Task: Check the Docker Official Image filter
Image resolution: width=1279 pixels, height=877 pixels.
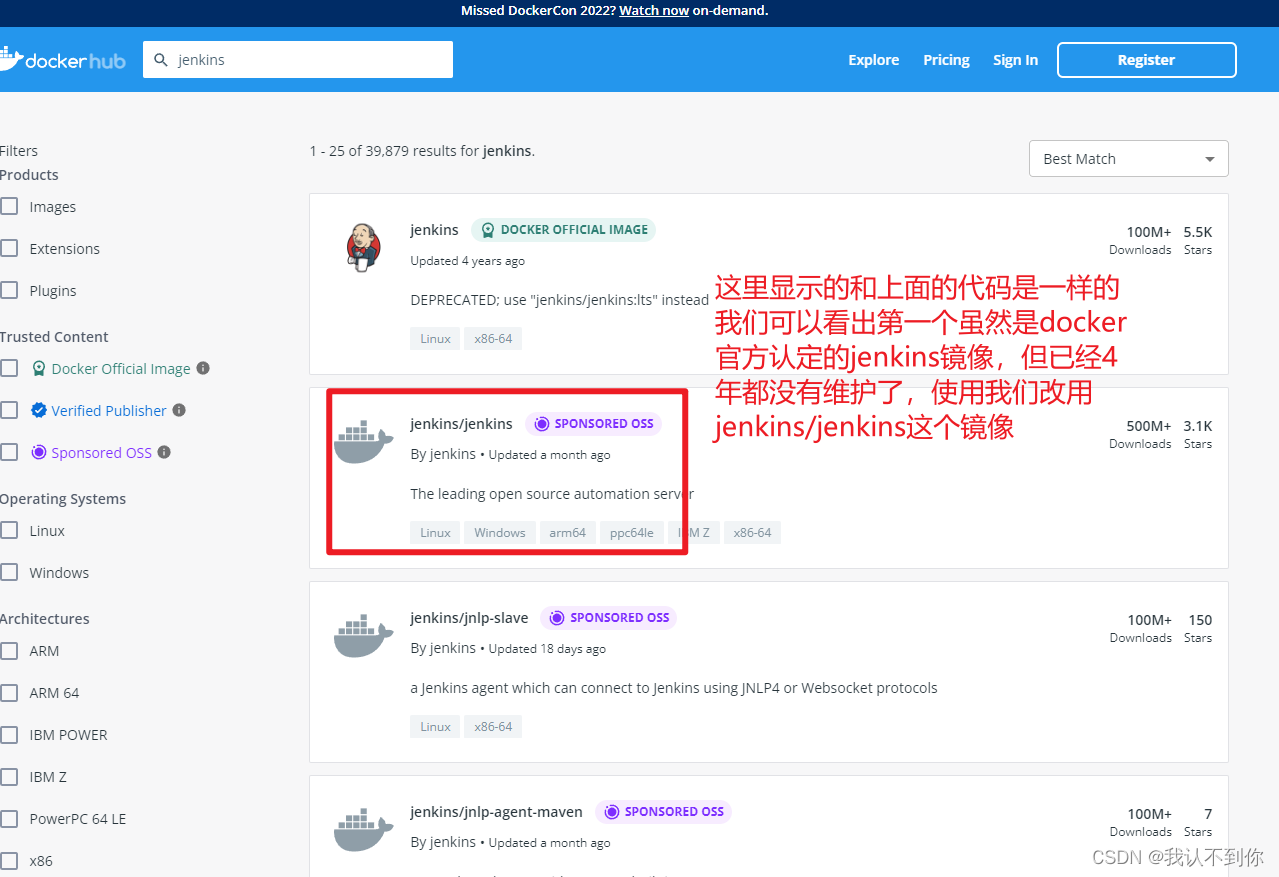Action: tap(9, 368)
